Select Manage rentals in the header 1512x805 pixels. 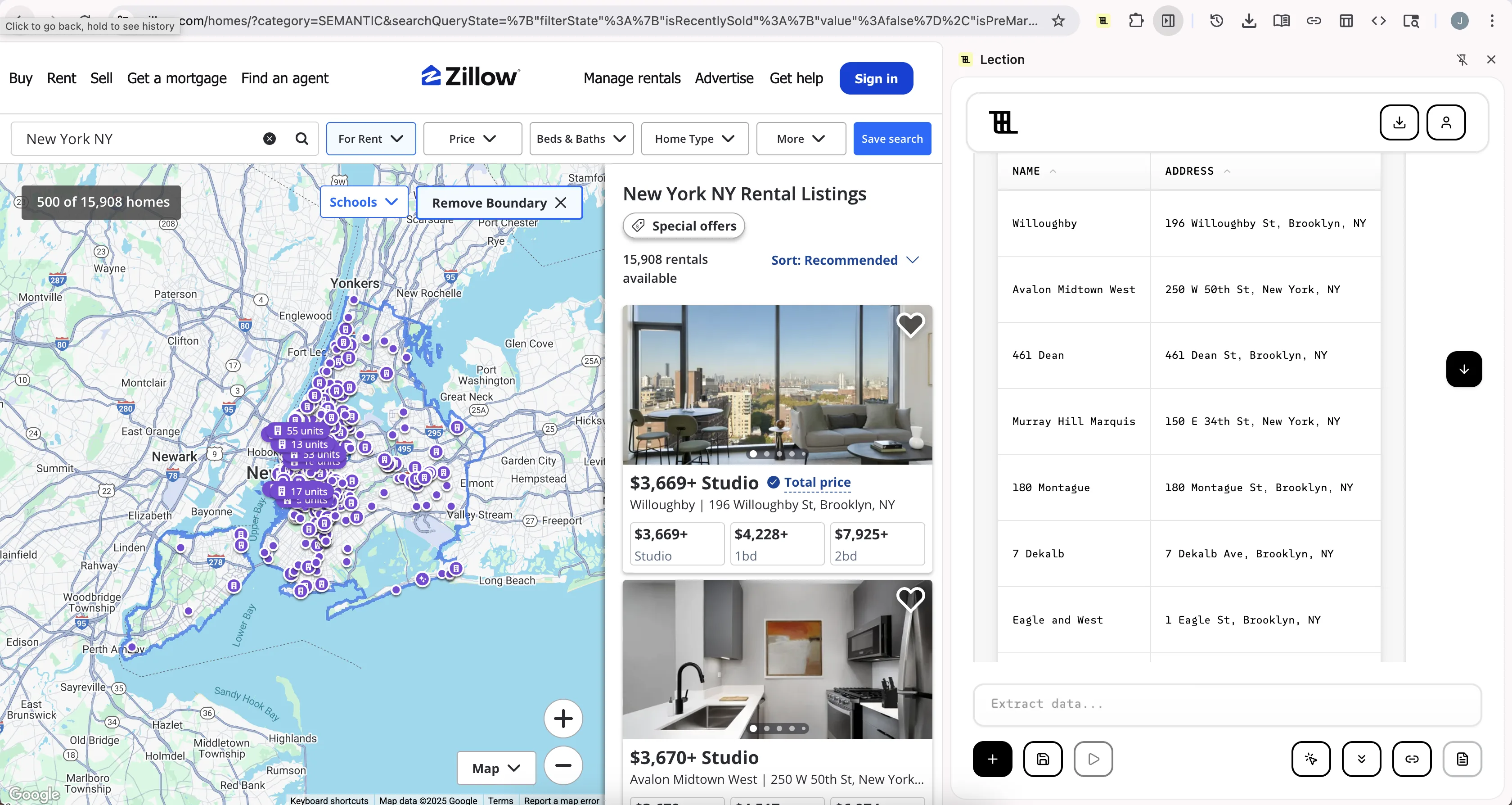pos(631,78)
